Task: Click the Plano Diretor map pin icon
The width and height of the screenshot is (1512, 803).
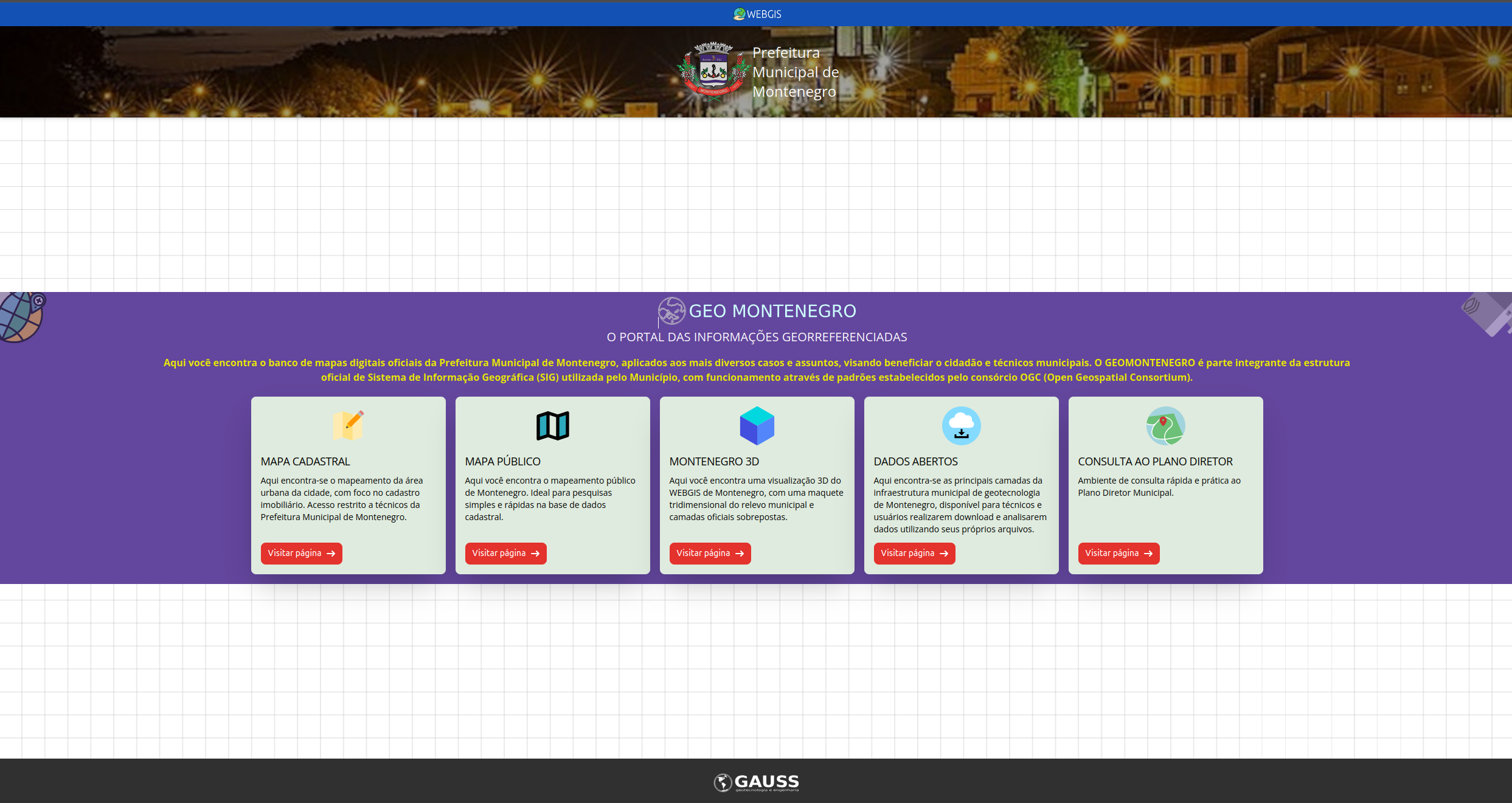Action: [x=1165, y=426]
